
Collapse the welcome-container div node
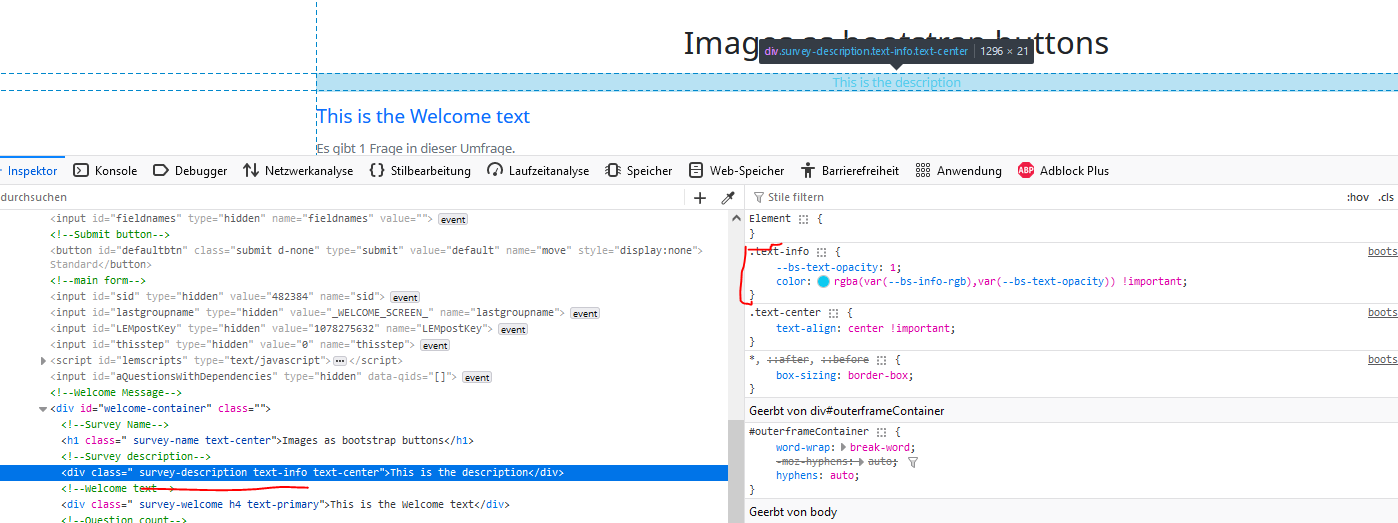pos(42,409)
